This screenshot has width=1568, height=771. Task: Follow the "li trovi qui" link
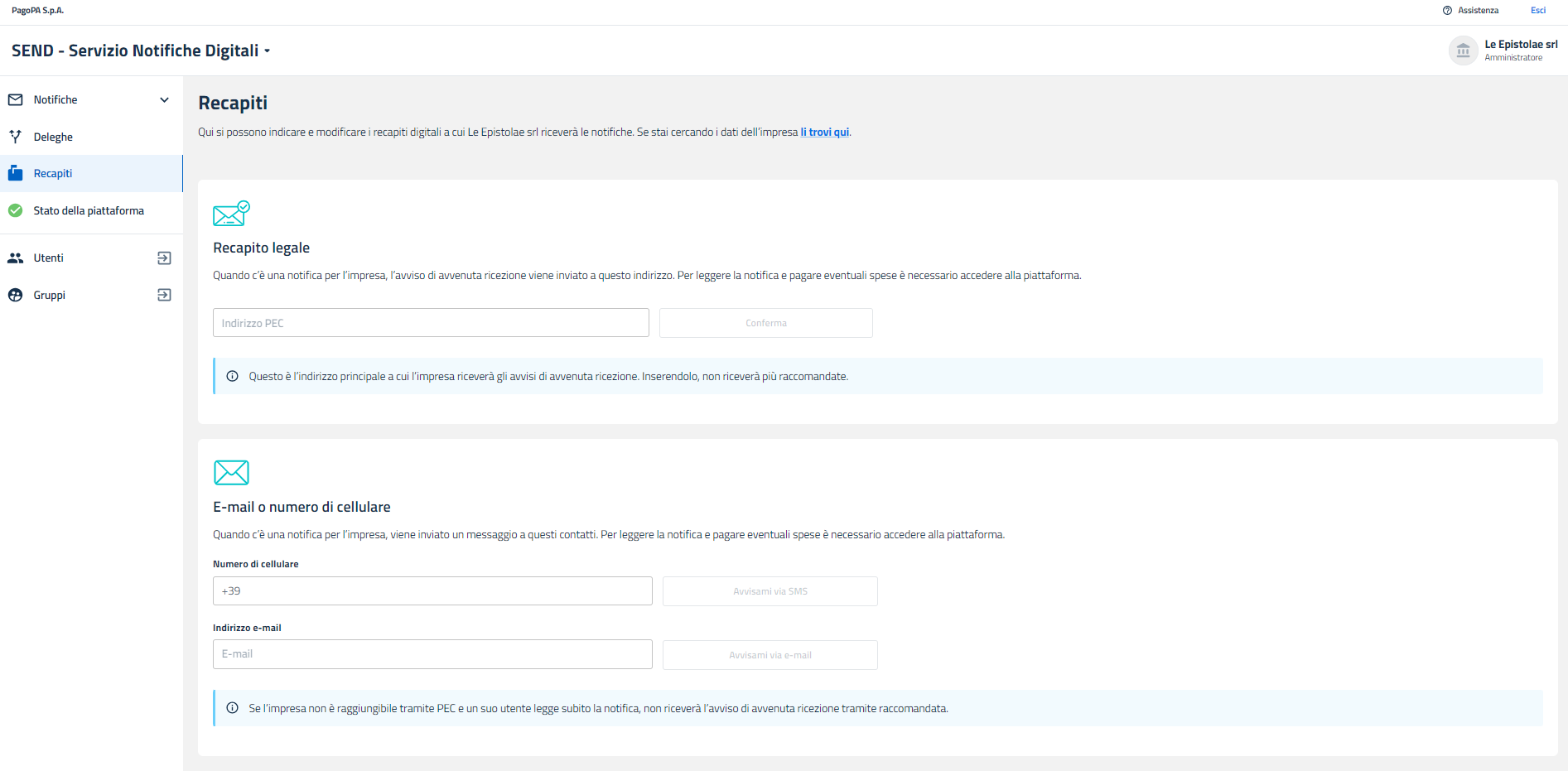tap(824, 133)
